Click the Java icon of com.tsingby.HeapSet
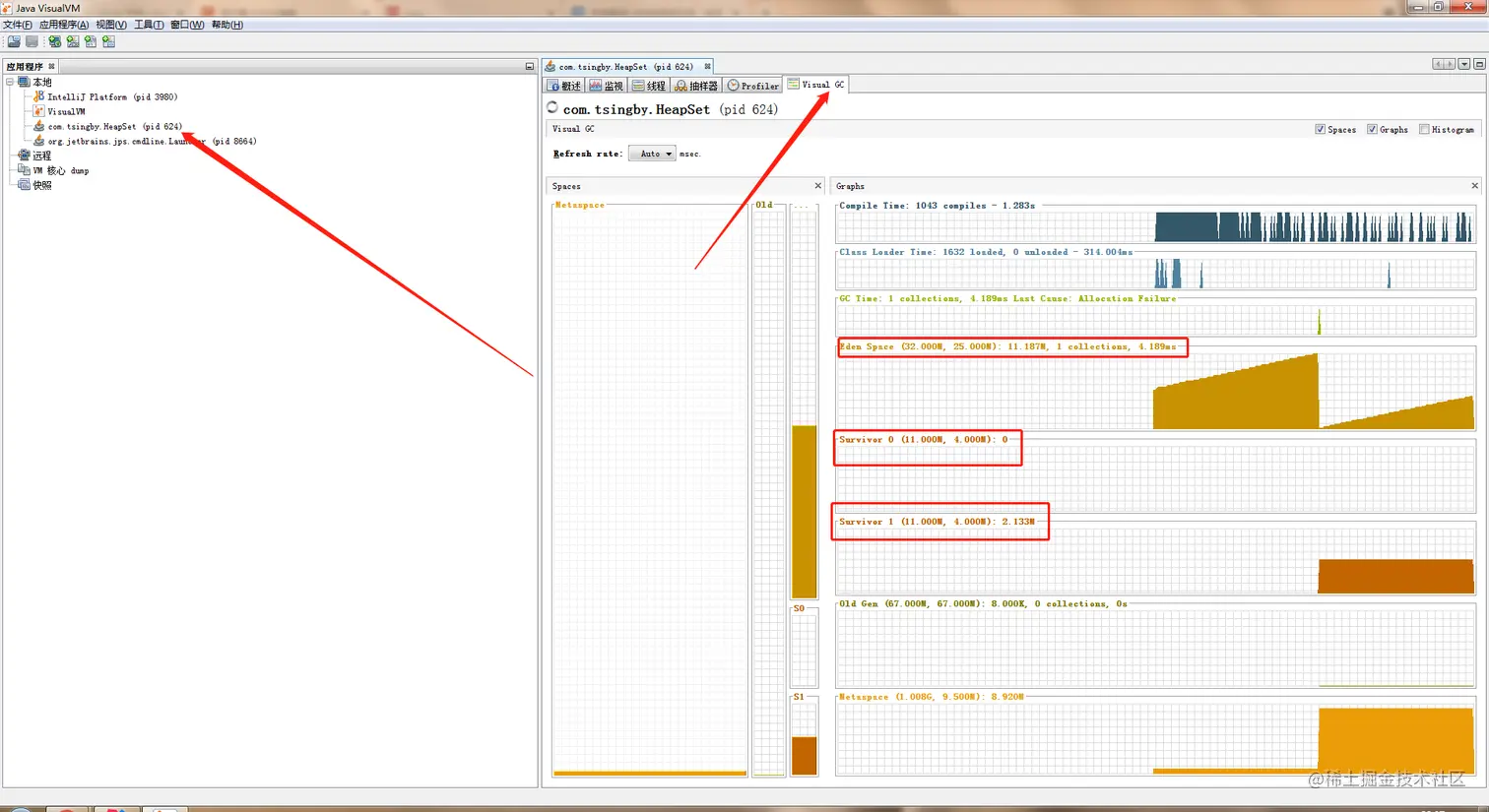This screenshot has height=812, width=1489. [38, 126]
